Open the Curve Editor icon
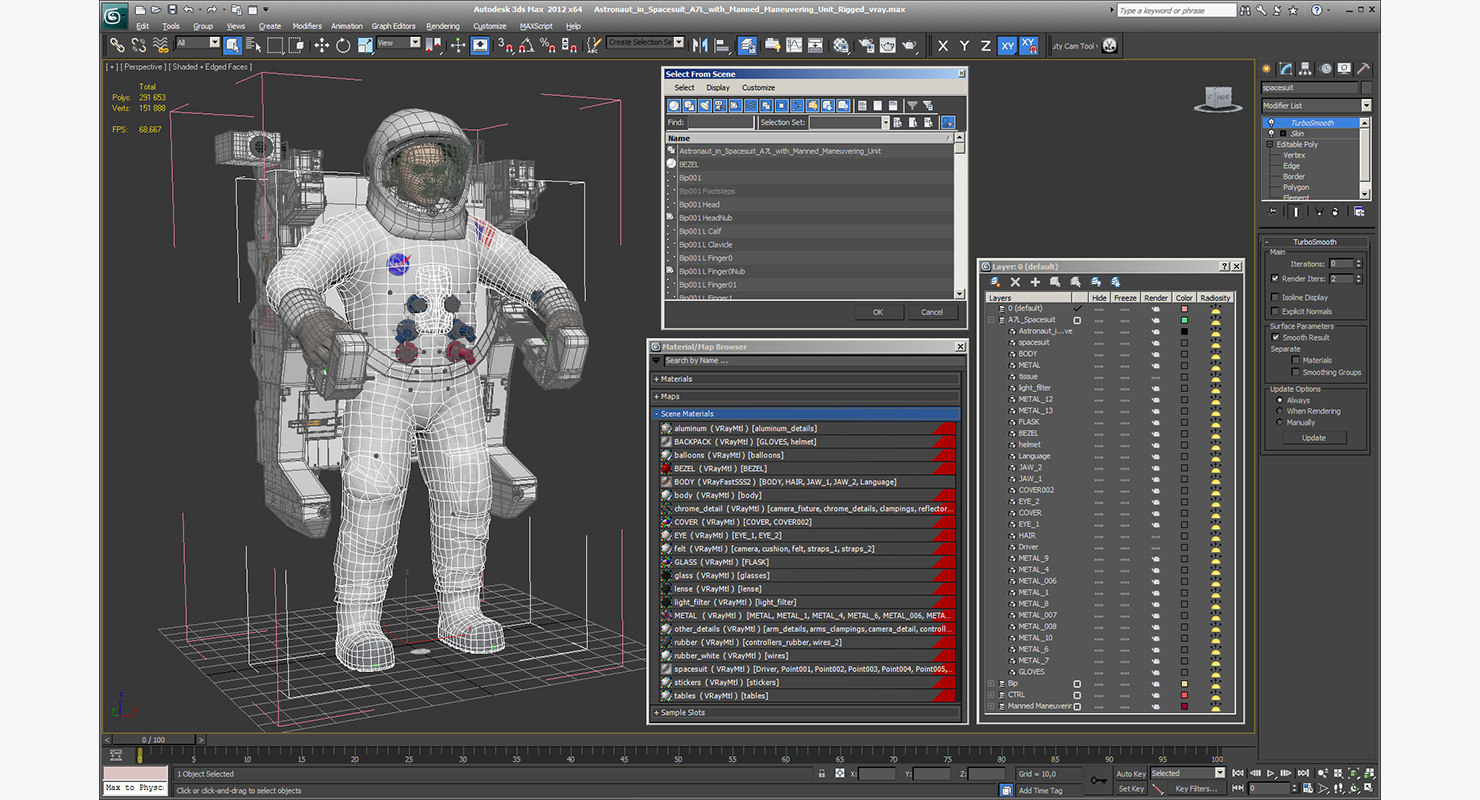 pyautogui.click(x=794, y=45)
